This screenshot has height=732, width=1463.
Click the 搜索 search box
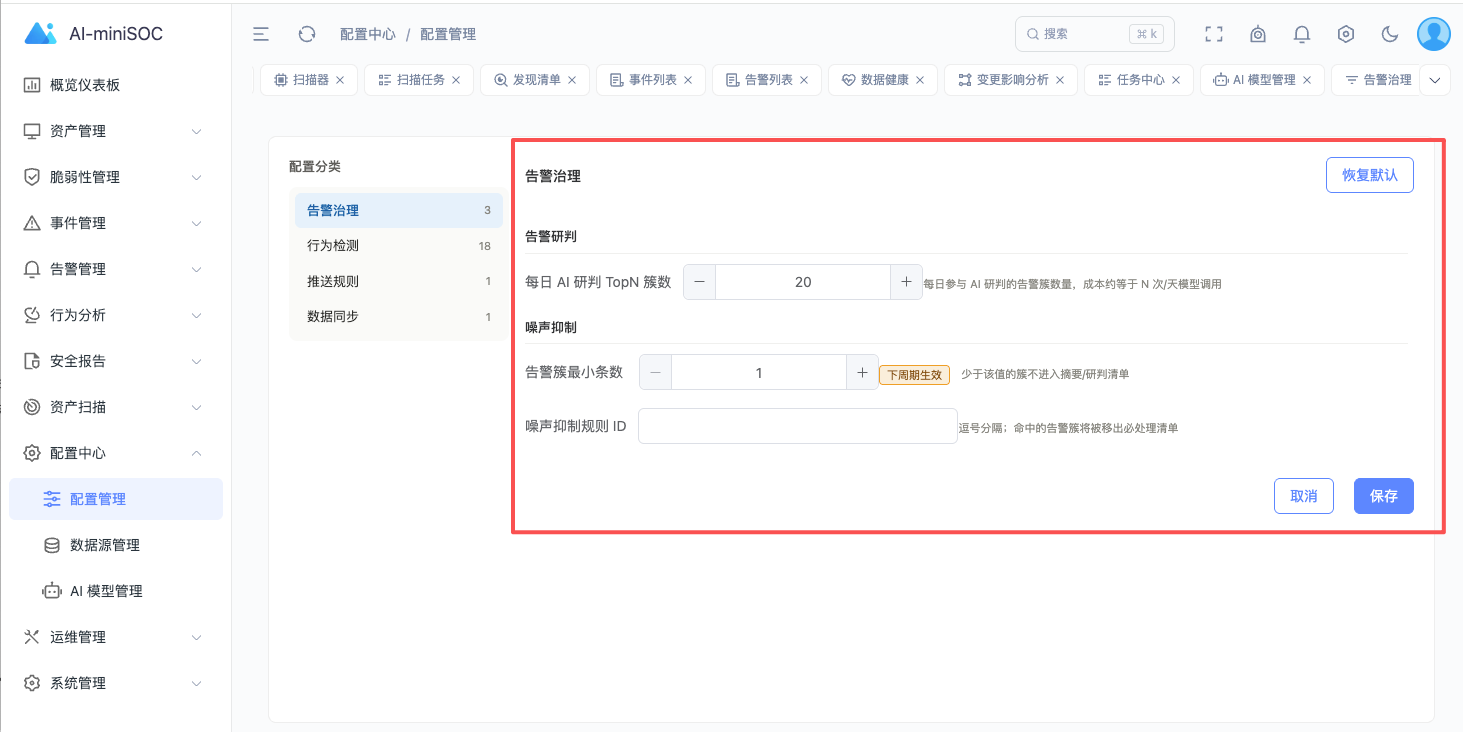pyautogui.click(x=1095, y=34)
